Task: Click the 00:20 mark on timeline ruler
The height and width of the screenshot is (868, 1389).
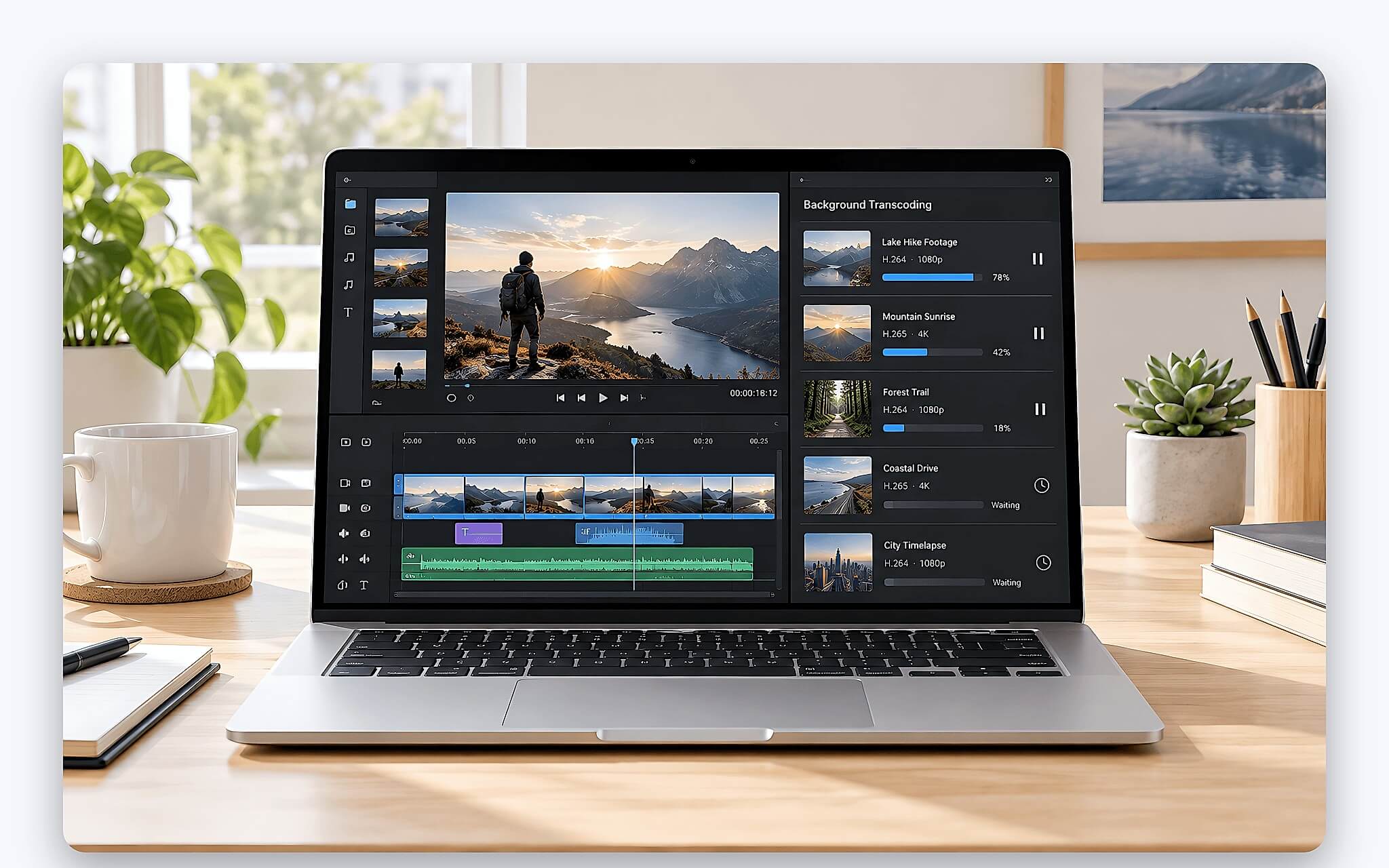Action: click(703, 441)
